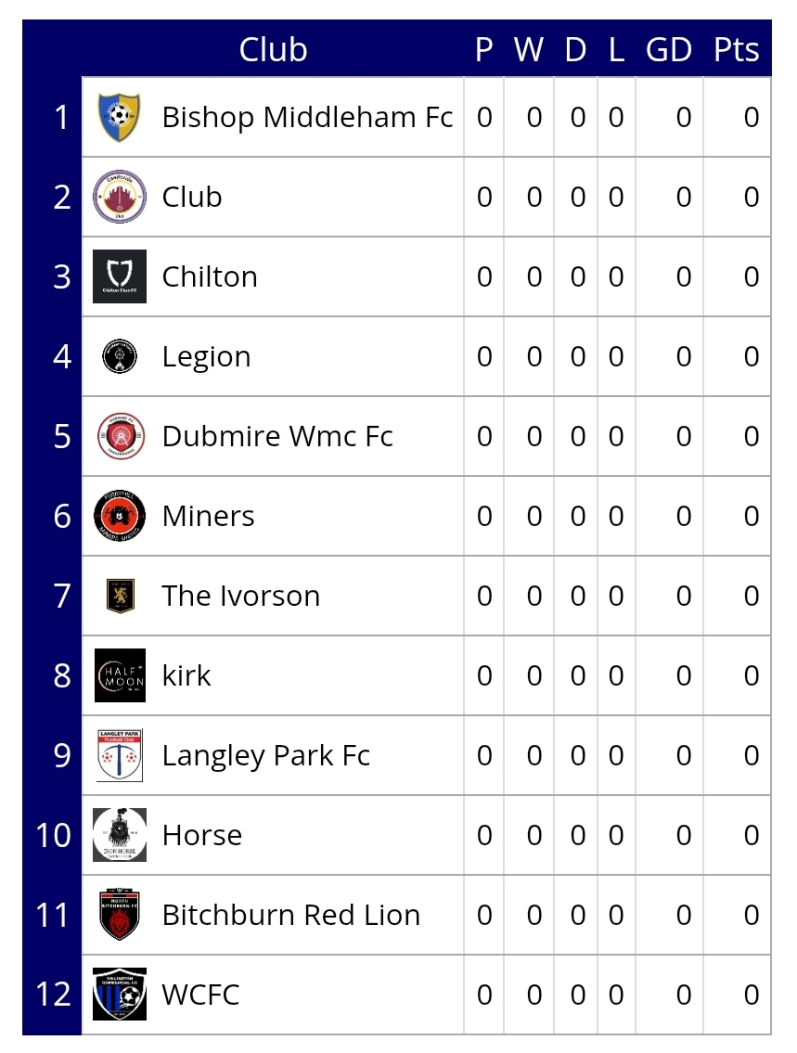Open the Langley Park Fc shield badge
This screenshot has width=797, height=1053.
tap(120, 755)
